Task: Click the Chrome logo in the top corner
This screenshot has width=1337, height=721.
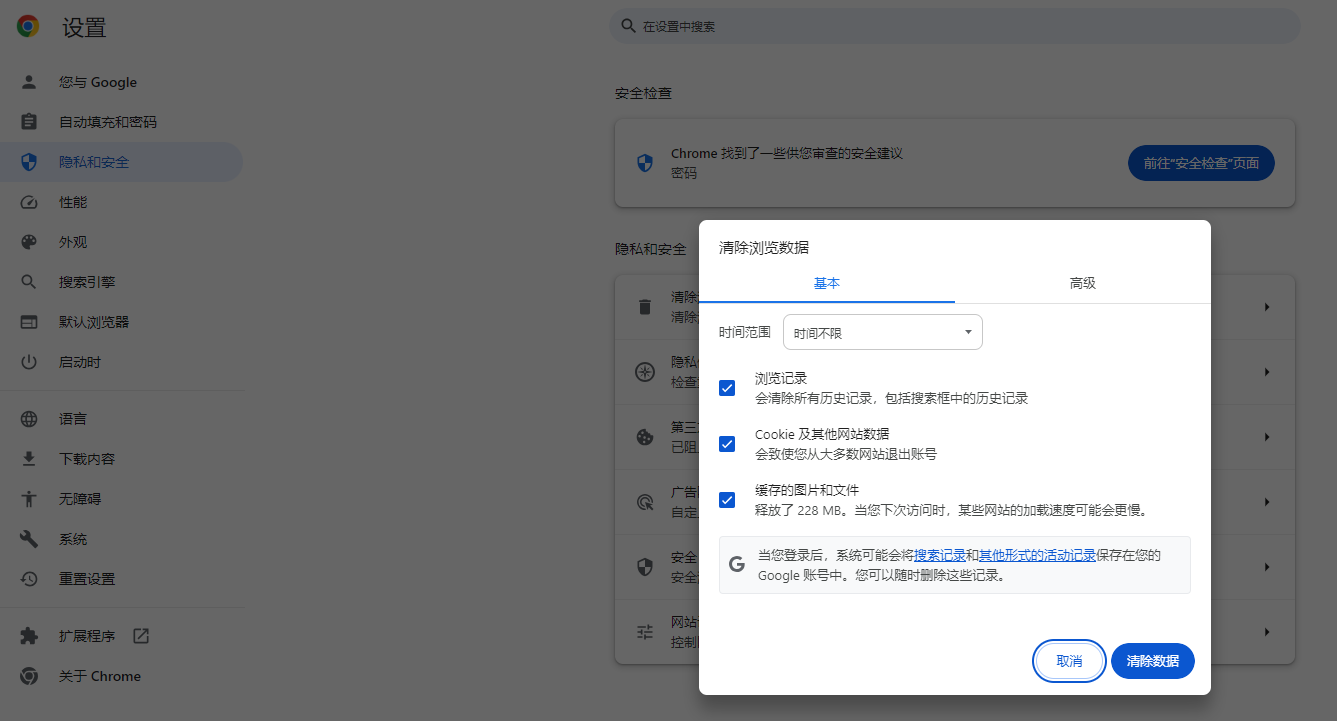Action: (x=27, y=27)
